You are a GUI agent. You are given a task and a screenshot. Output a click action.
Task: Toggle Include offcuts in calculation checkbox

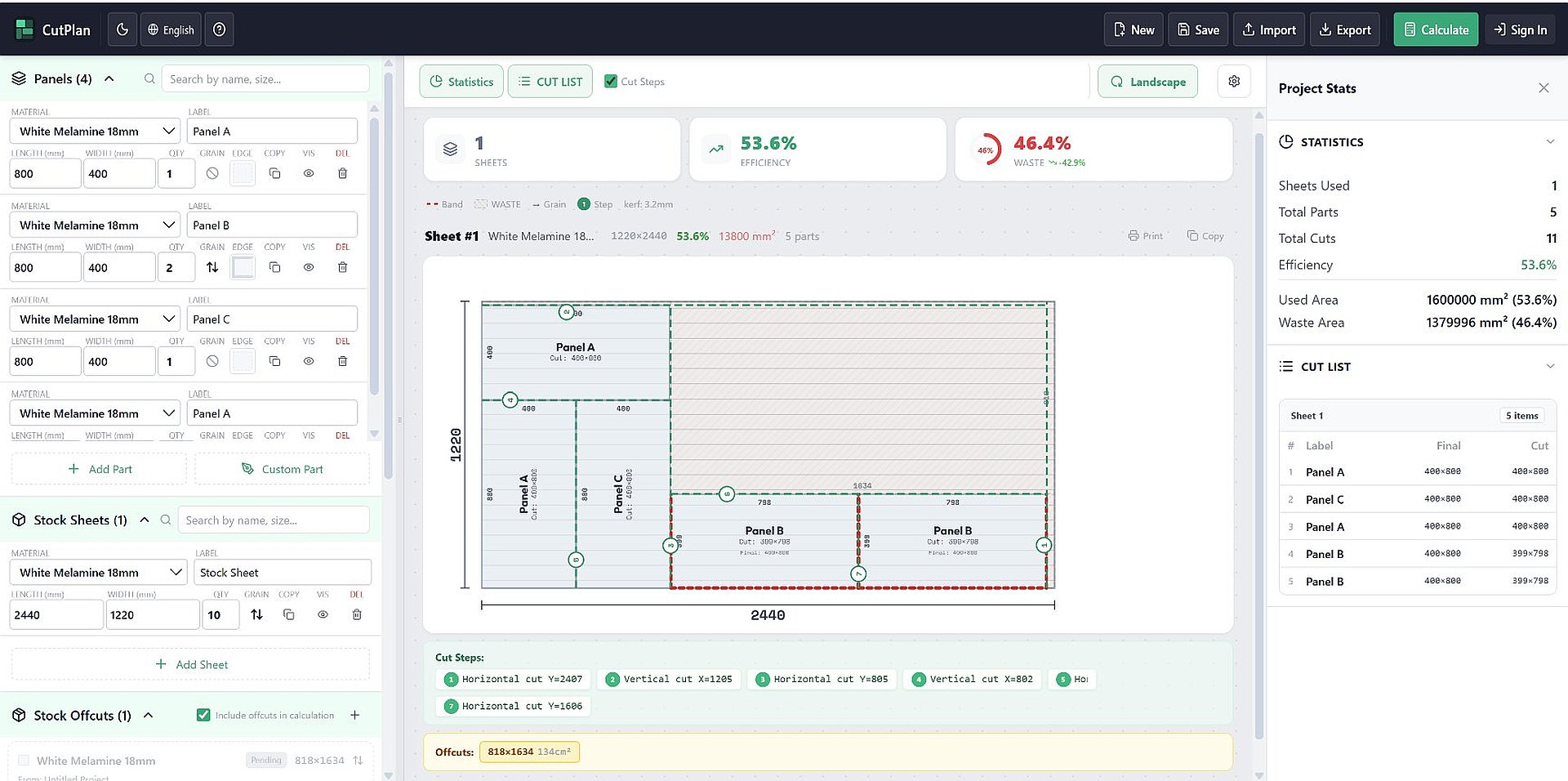coord(203,715)
